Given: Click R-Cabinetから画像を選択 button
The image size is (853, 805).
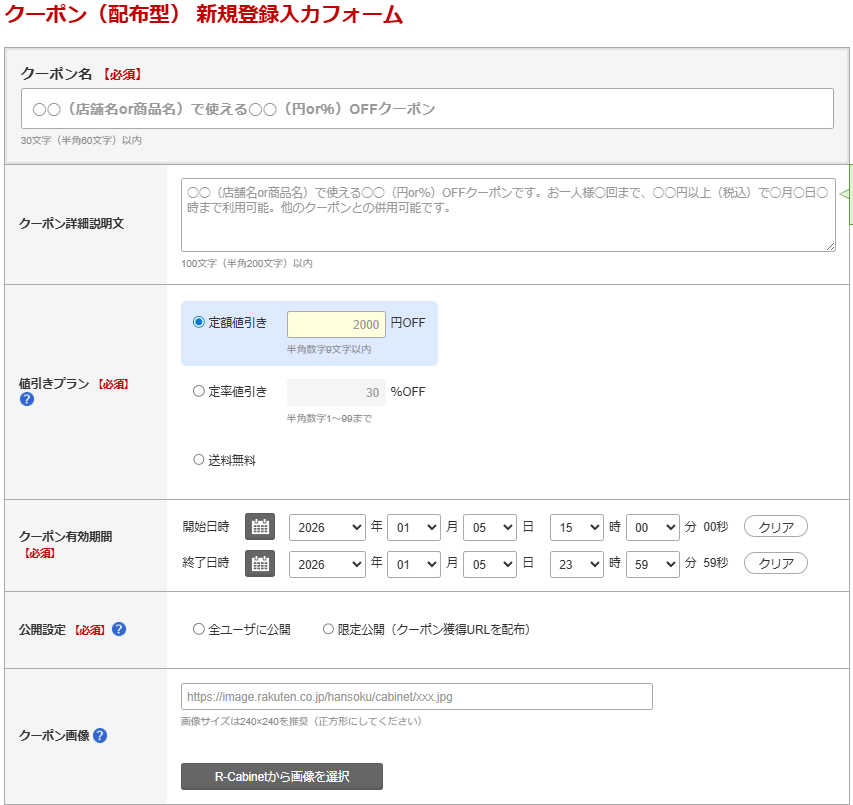Looking at the screenshot, I should pos(281,777).
